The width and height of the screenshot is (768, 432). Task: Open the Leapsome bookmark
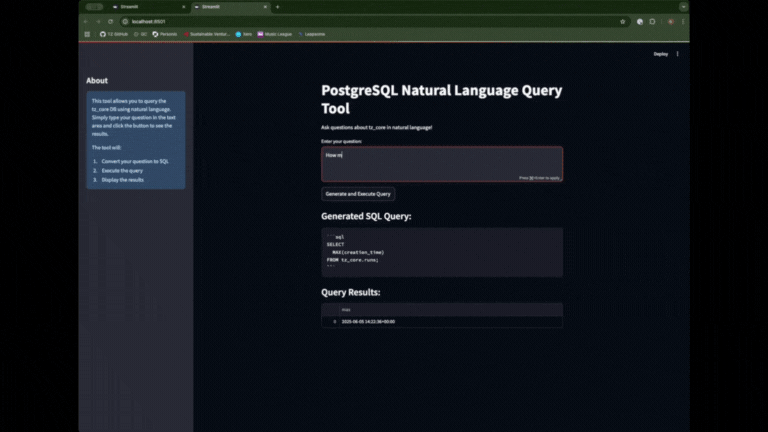pos(312,34)
